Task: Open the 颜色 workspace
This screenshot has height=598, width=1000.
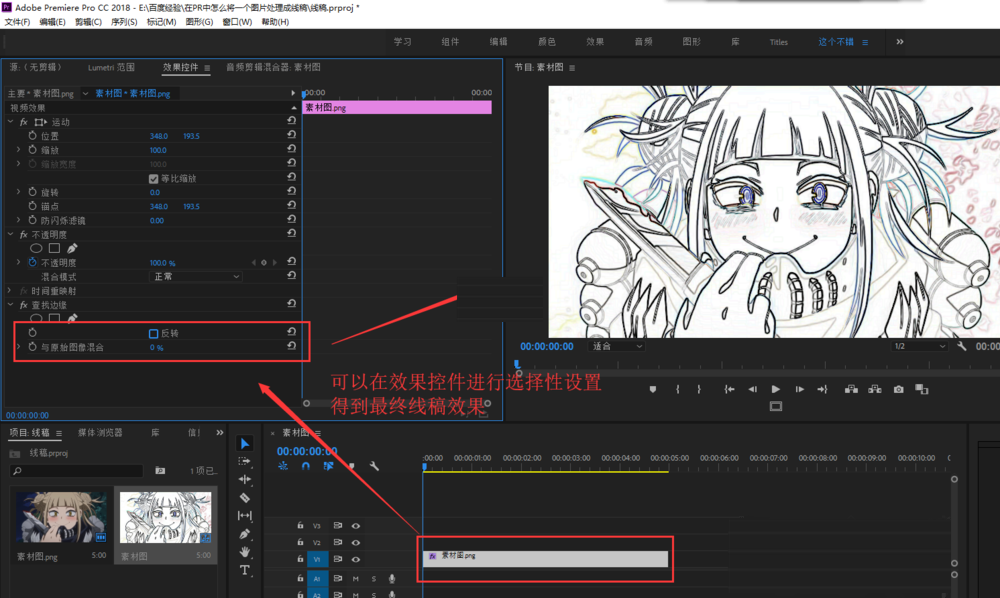Action: click(x=547, y=42)
